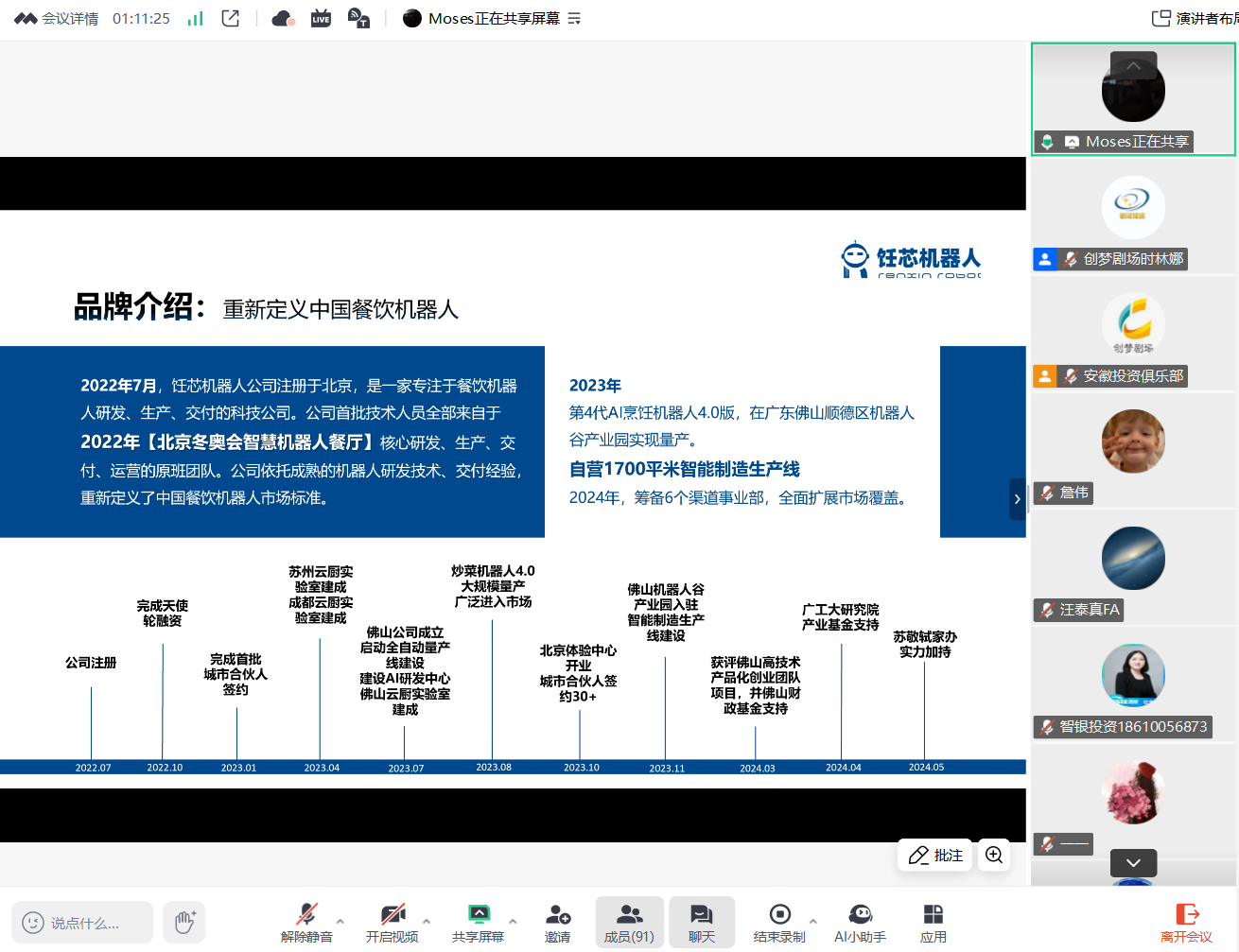Expand video options arrow beside 开启视频
The height and width of the screenshot is (952, 1239).
tap(427, 921)
